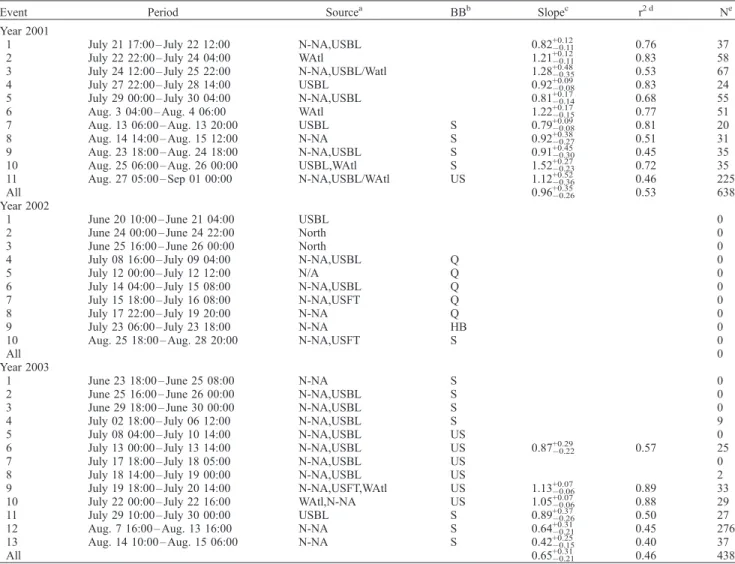The height and width of the screenshot is (564, 735).
Task: Click N value 225
Action: [x=726, y=179]
